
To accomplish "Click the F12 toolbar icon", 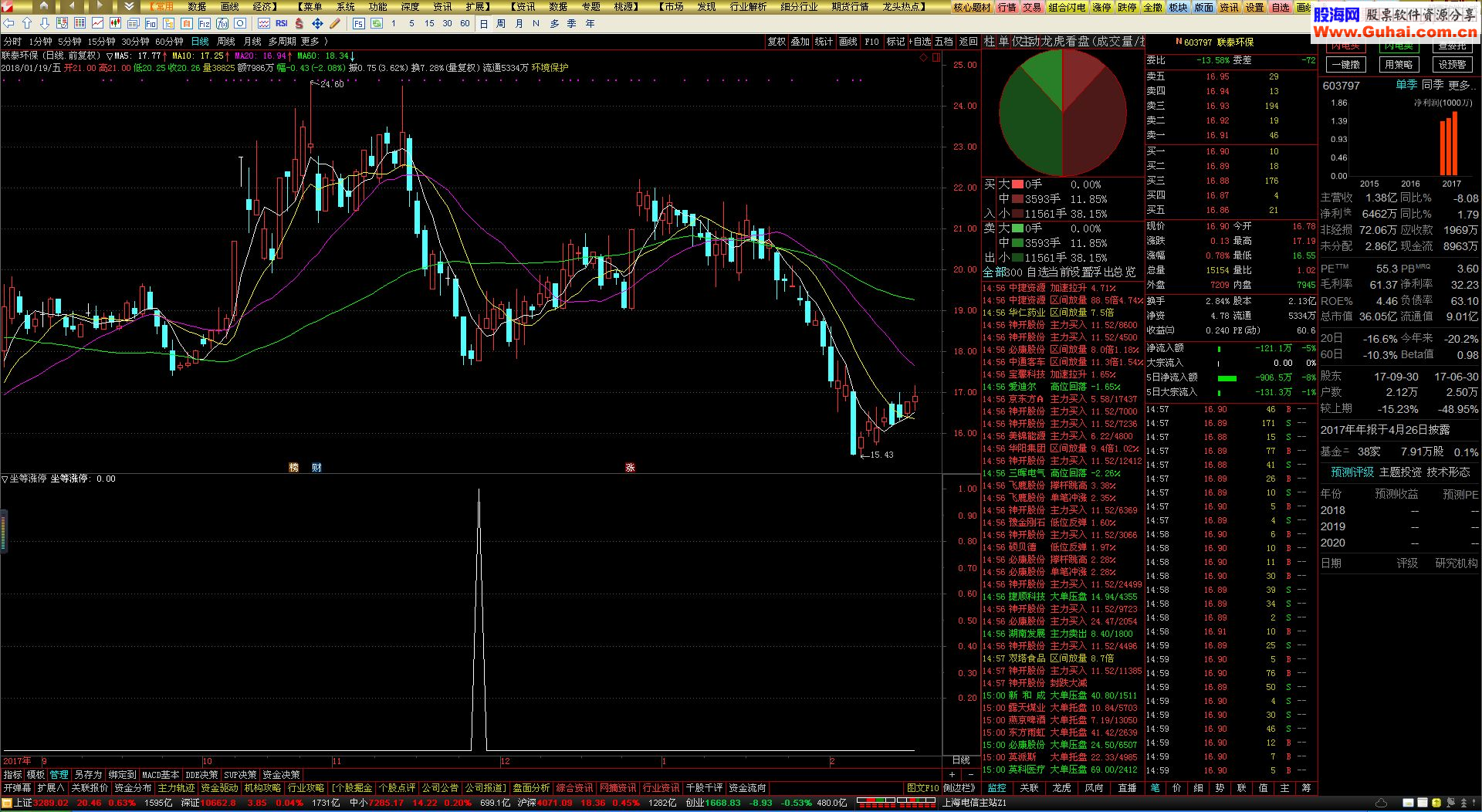I will point(204,24).
